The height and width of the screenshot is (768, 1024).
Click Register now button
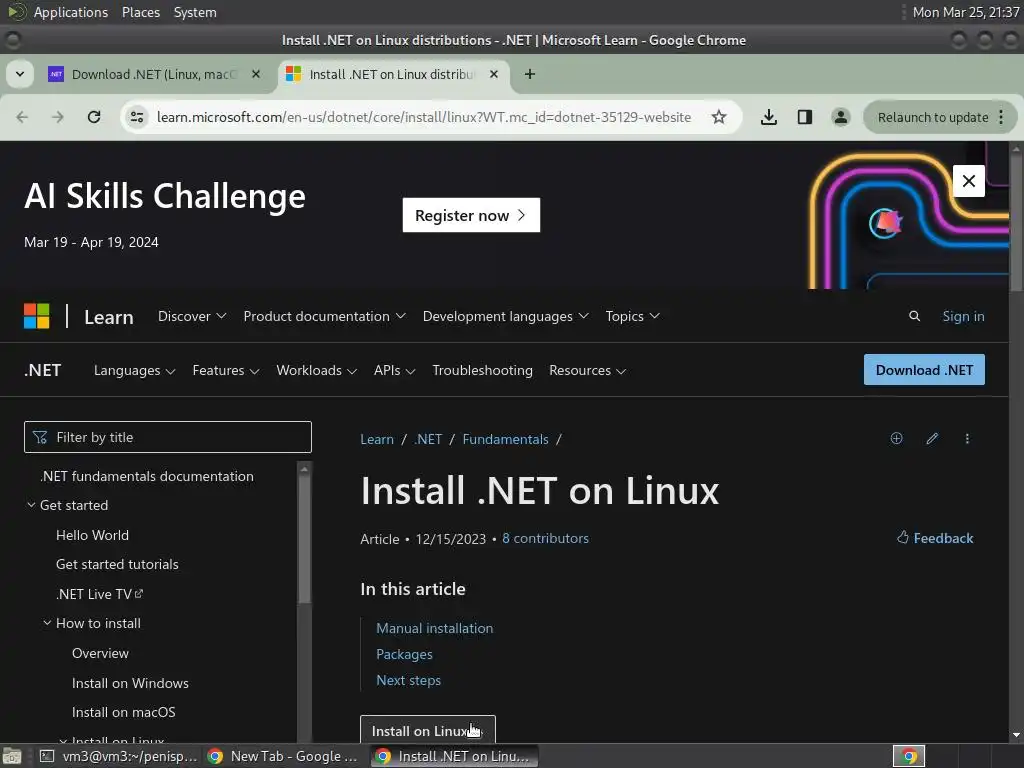point(471,215)
